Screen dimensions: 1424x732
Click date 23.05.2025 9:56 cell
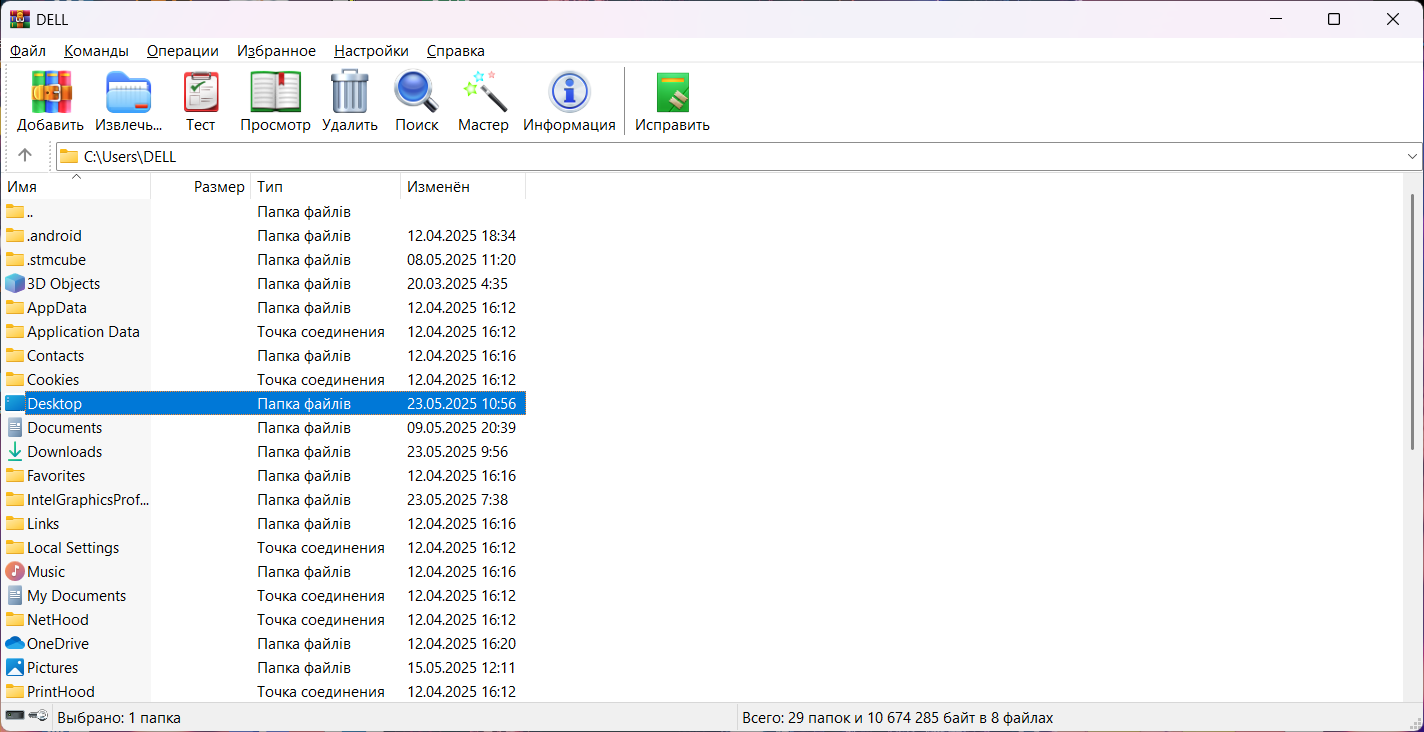coord(457,452)
